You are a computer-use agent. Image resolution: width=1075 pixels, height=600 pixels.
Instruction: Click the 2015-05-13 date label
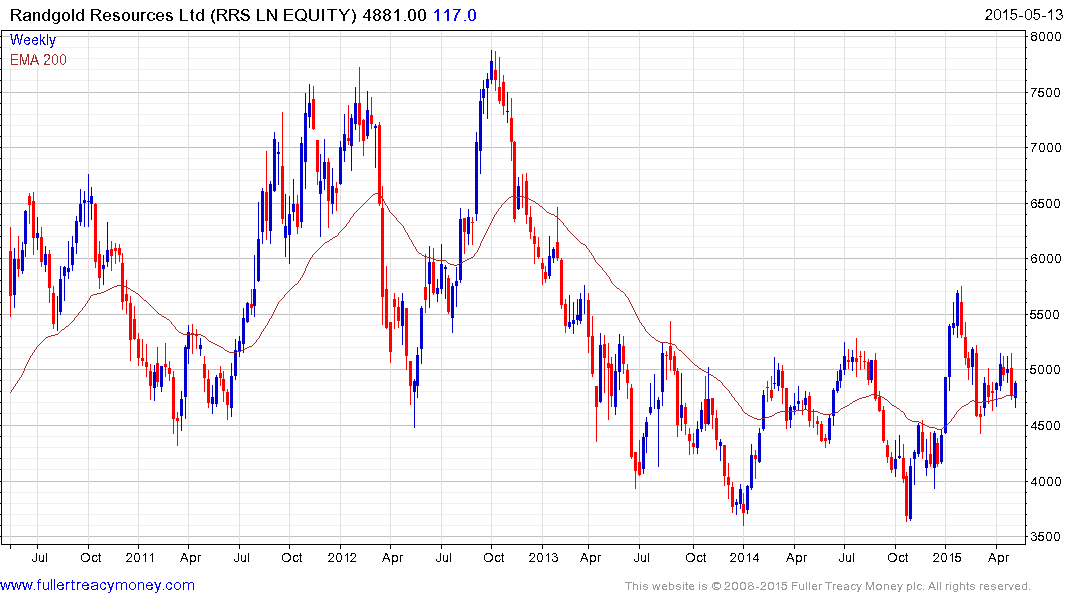point(1024,15)
